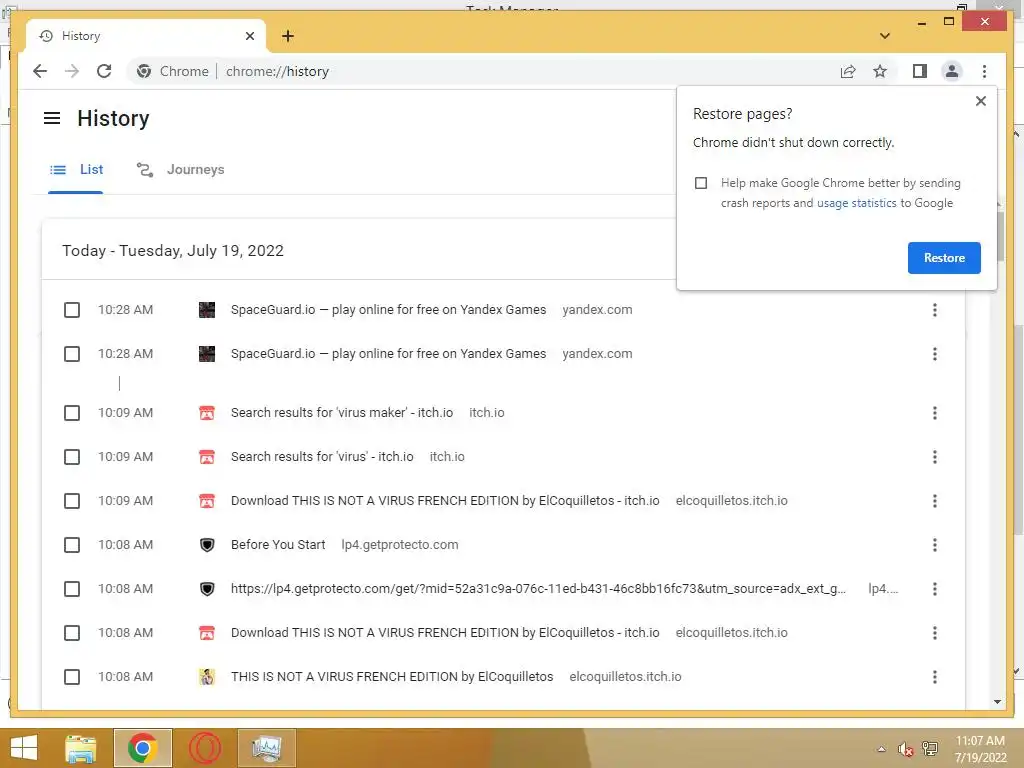Check the 'virus maker' search entry
The image size is (1024, 768).
coord(72,413)
